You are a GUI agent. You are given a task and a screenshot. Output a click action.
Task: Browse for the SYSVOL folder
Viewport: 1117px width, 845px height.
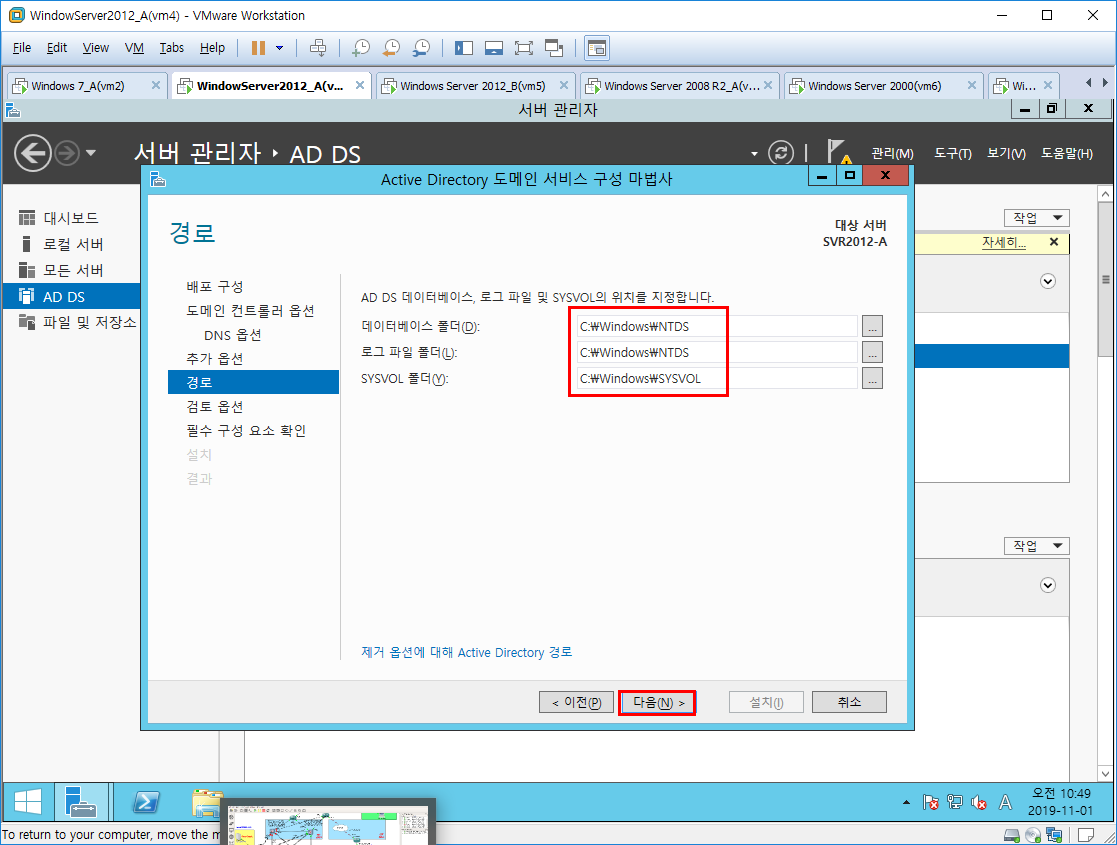click(x=872, y=378)
